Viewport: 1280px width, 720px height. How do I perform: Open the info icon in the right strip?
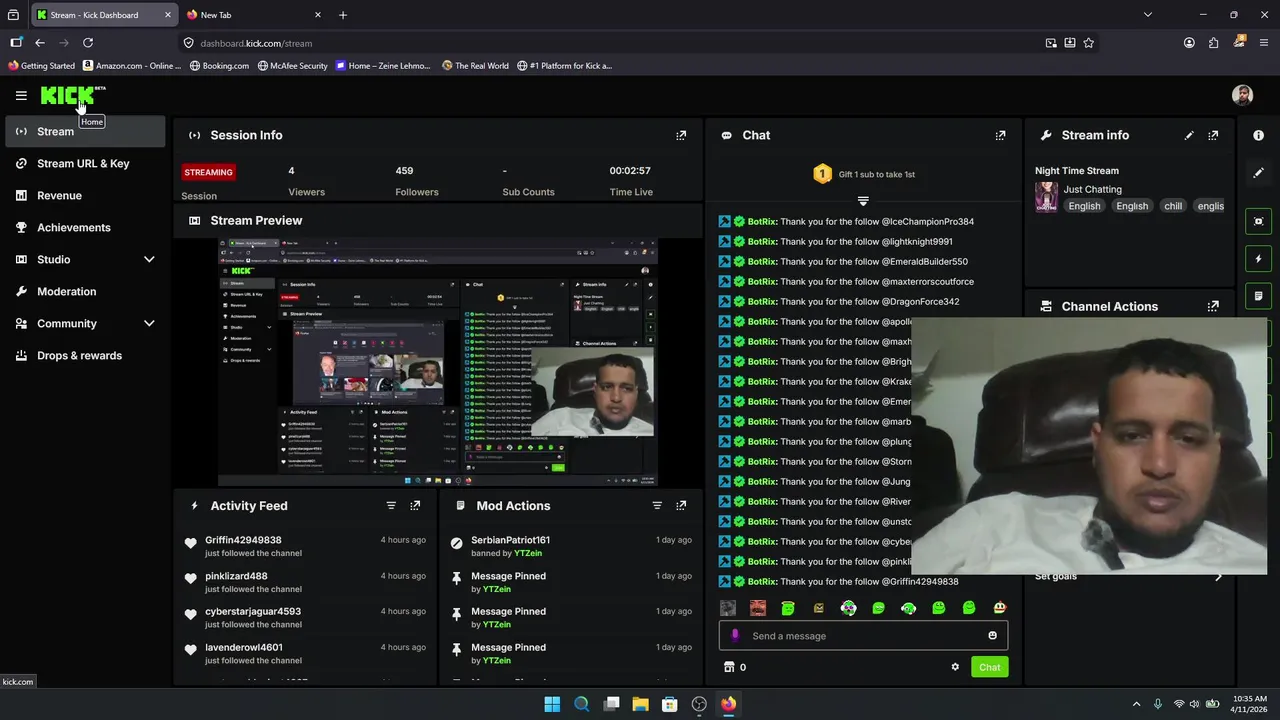[1258, 135]
